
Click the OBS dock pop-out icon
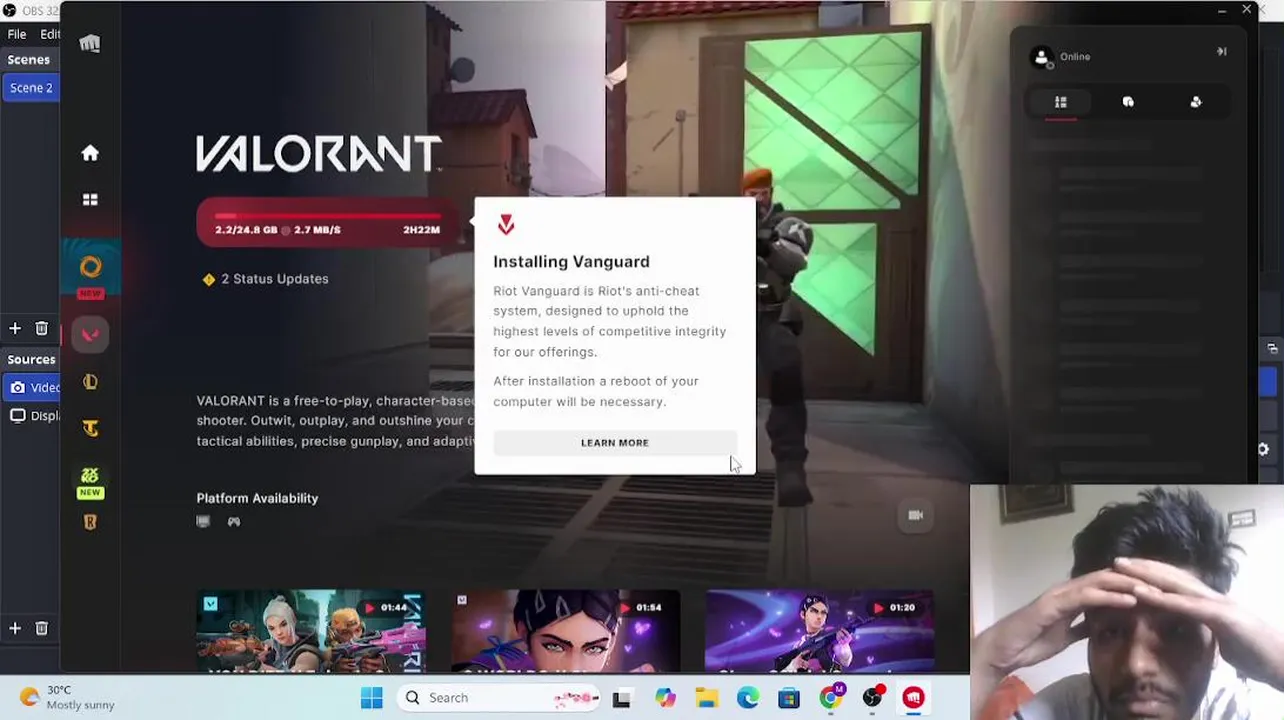click(x=1272, y=349)
